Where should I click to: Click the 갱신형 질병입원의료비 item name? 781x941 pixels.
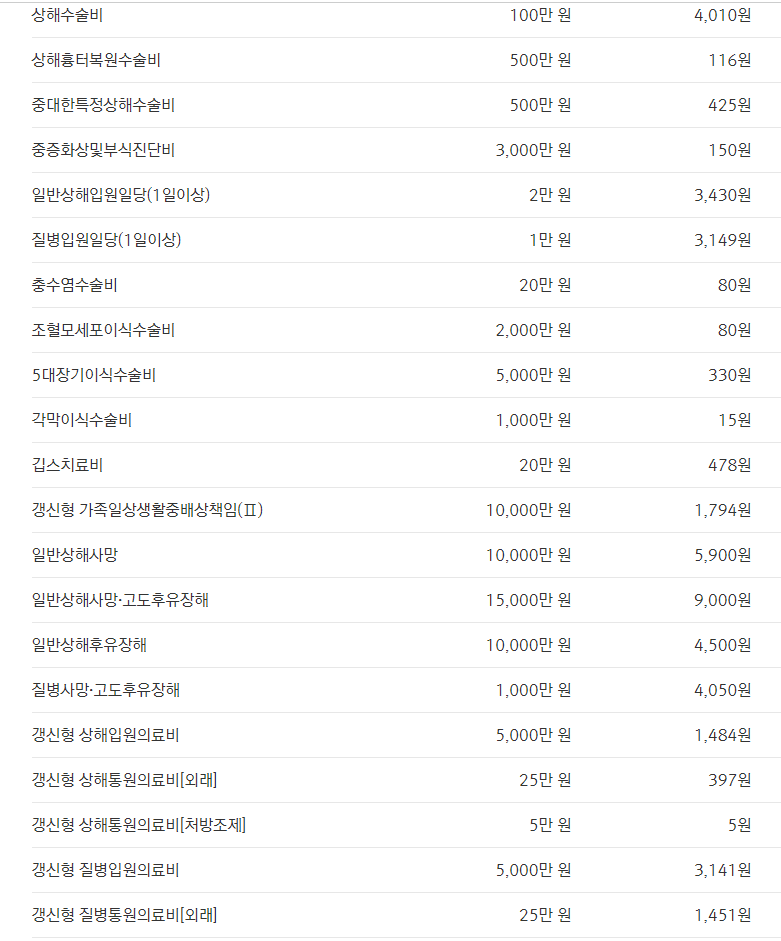[105, 870]
